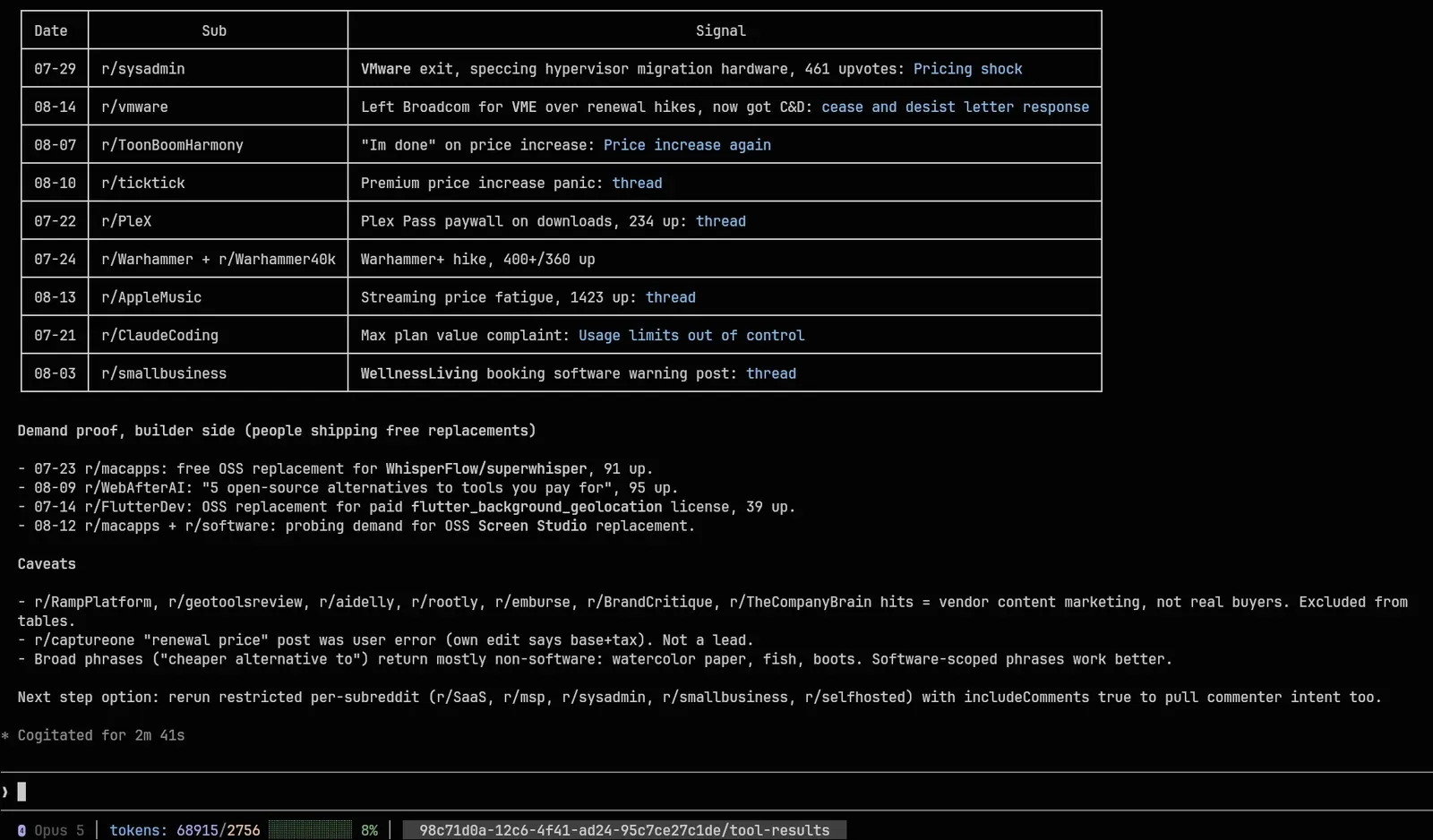Click the "08-14" date cell
The height and width of the screenshot is (840, 1433).
click(55, 107)
